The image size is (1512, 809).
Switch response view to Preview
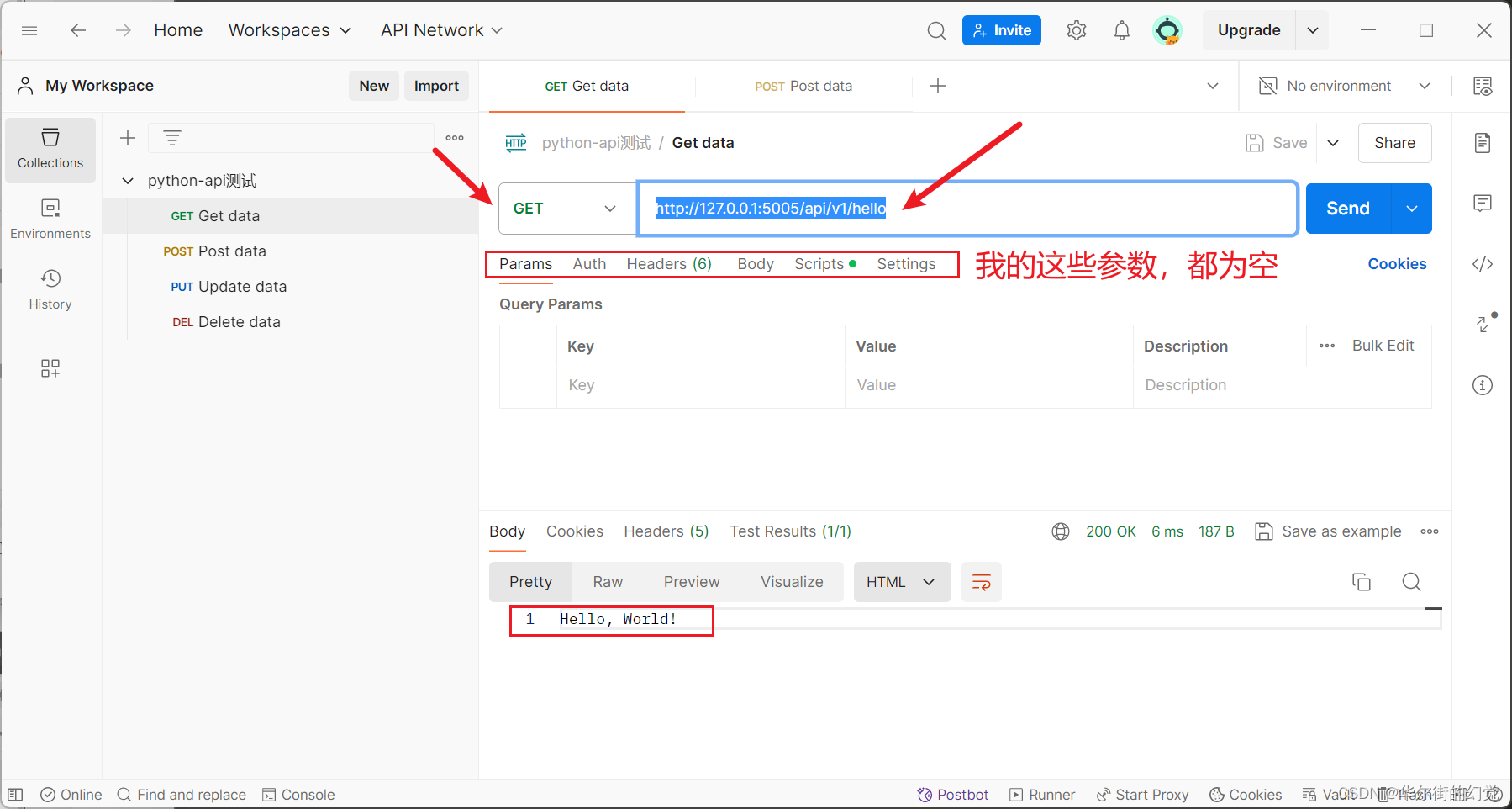click(x=692, y=582)
